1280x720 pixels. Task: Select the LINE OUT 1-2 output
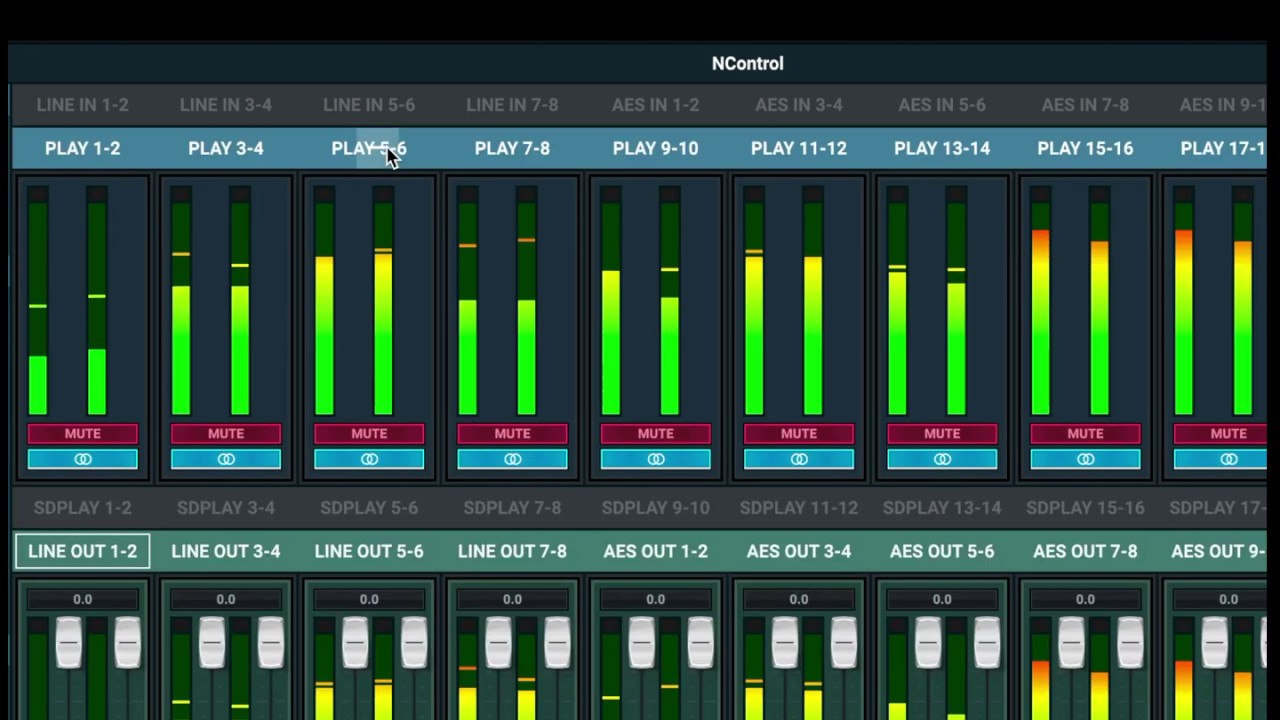click(x=83, y=551)
